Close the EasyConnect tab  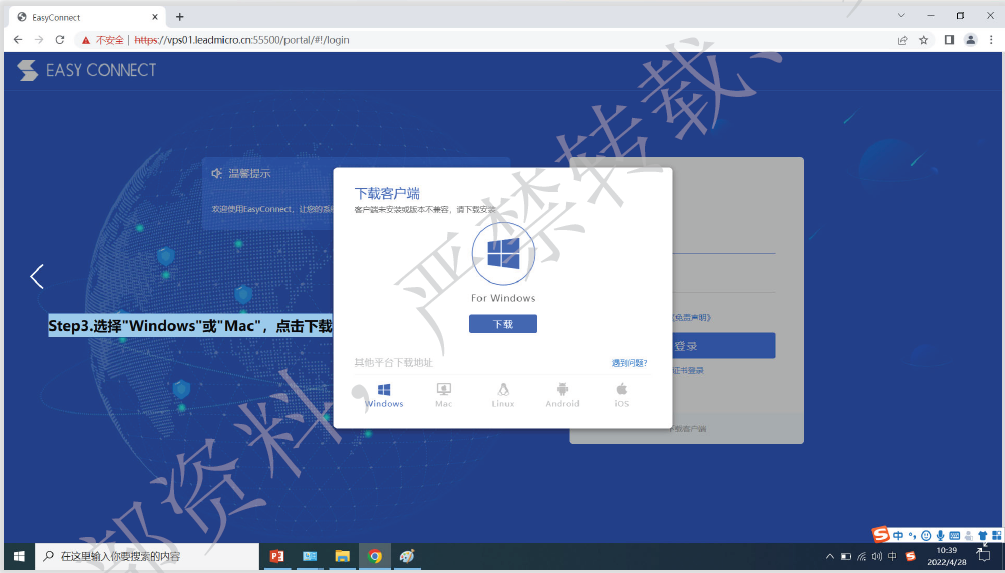154,17
